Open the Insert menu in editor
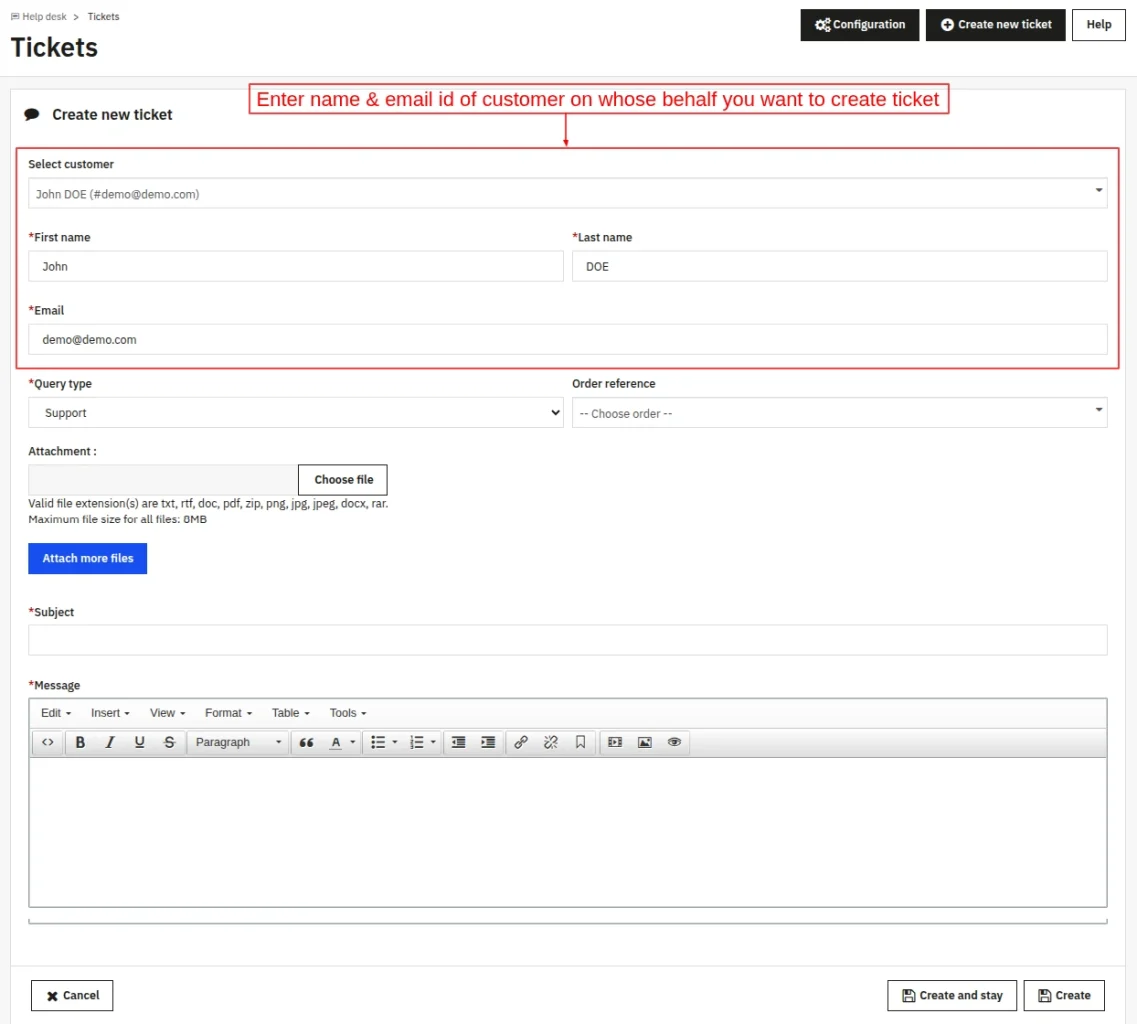 110,713
